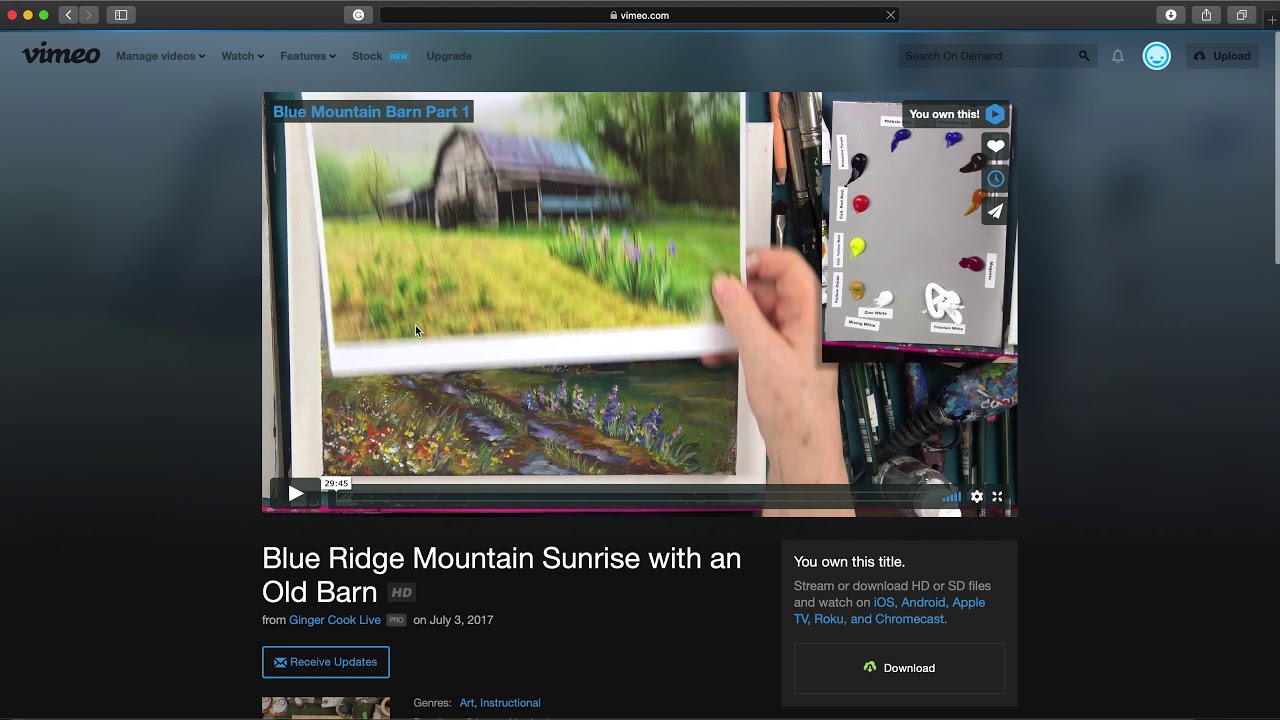Open the Ginger Cook Live profile link
The height and width of the screenshot is (720, 1280).
point(335,620)
